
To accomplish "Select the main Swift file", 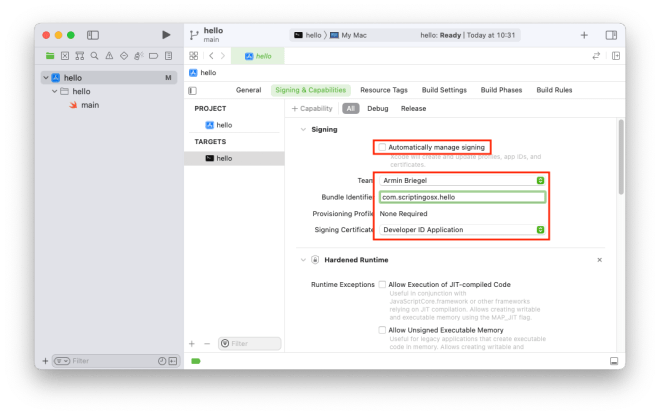I will click(84, 105).
